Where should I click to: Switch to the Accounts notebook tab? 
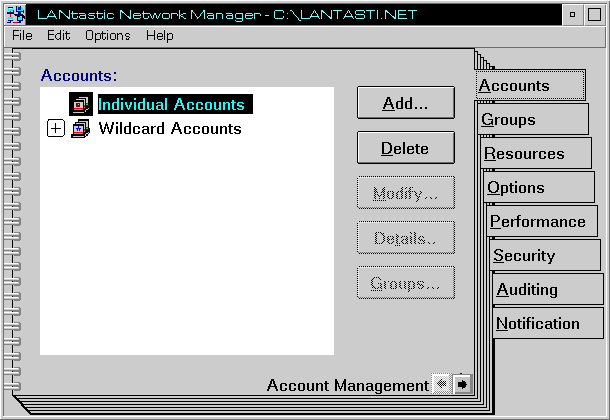click(x=531, y=86)
